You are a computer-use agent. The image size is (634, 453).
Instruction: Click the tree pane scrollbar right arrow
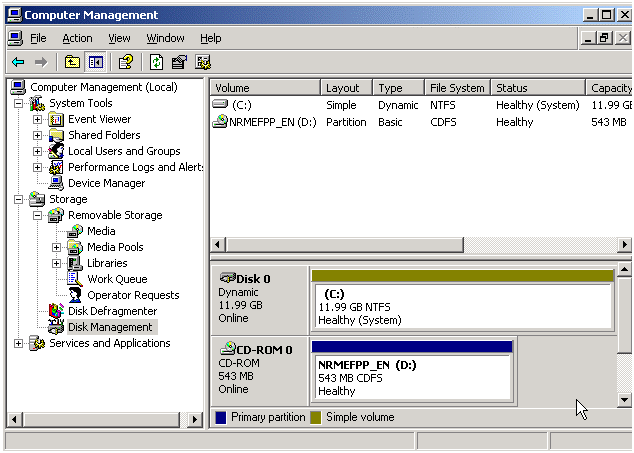coord(195,419)
